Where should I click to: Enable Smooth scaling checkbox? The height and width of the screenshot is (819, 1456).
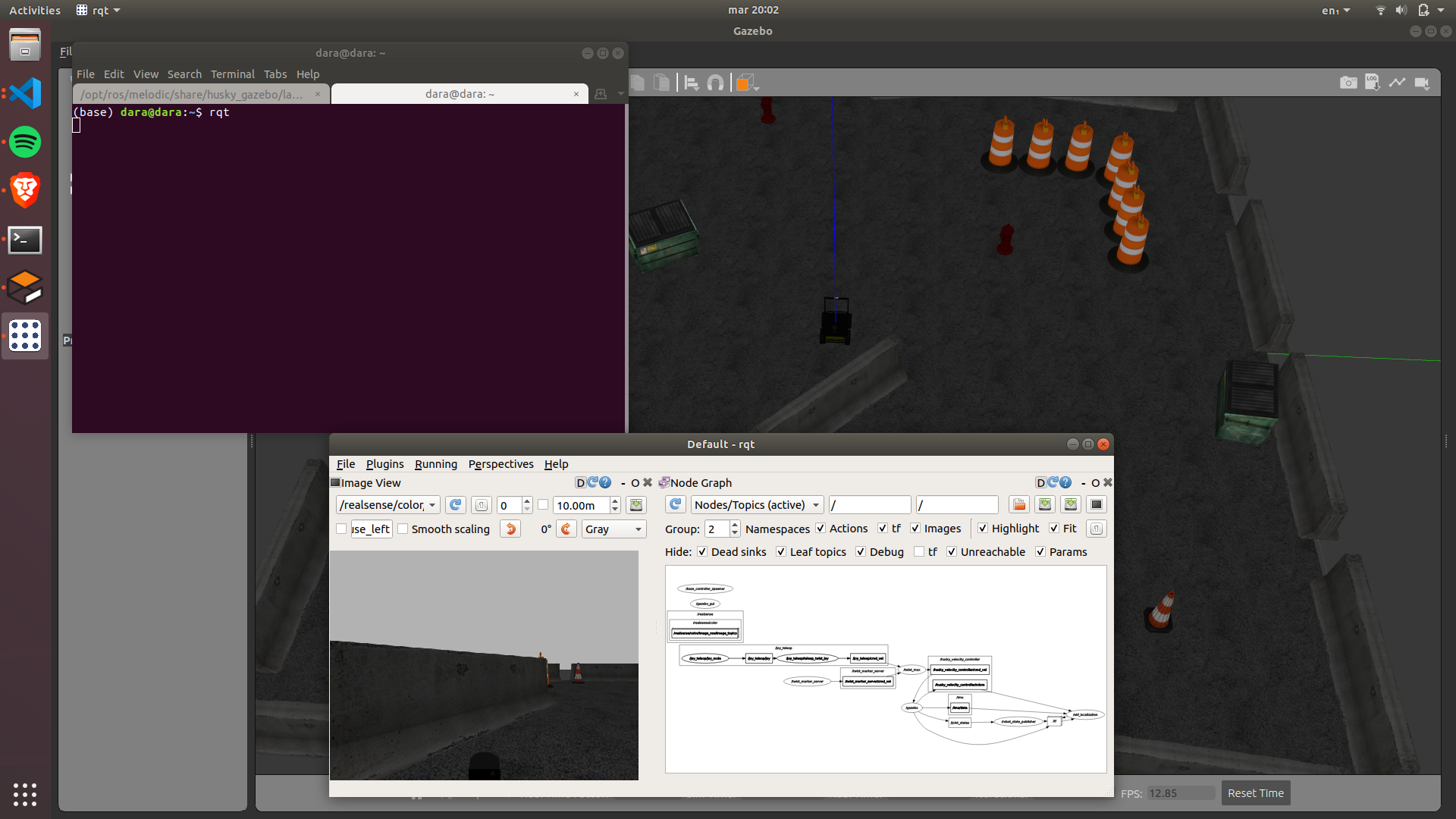point(403,529)
